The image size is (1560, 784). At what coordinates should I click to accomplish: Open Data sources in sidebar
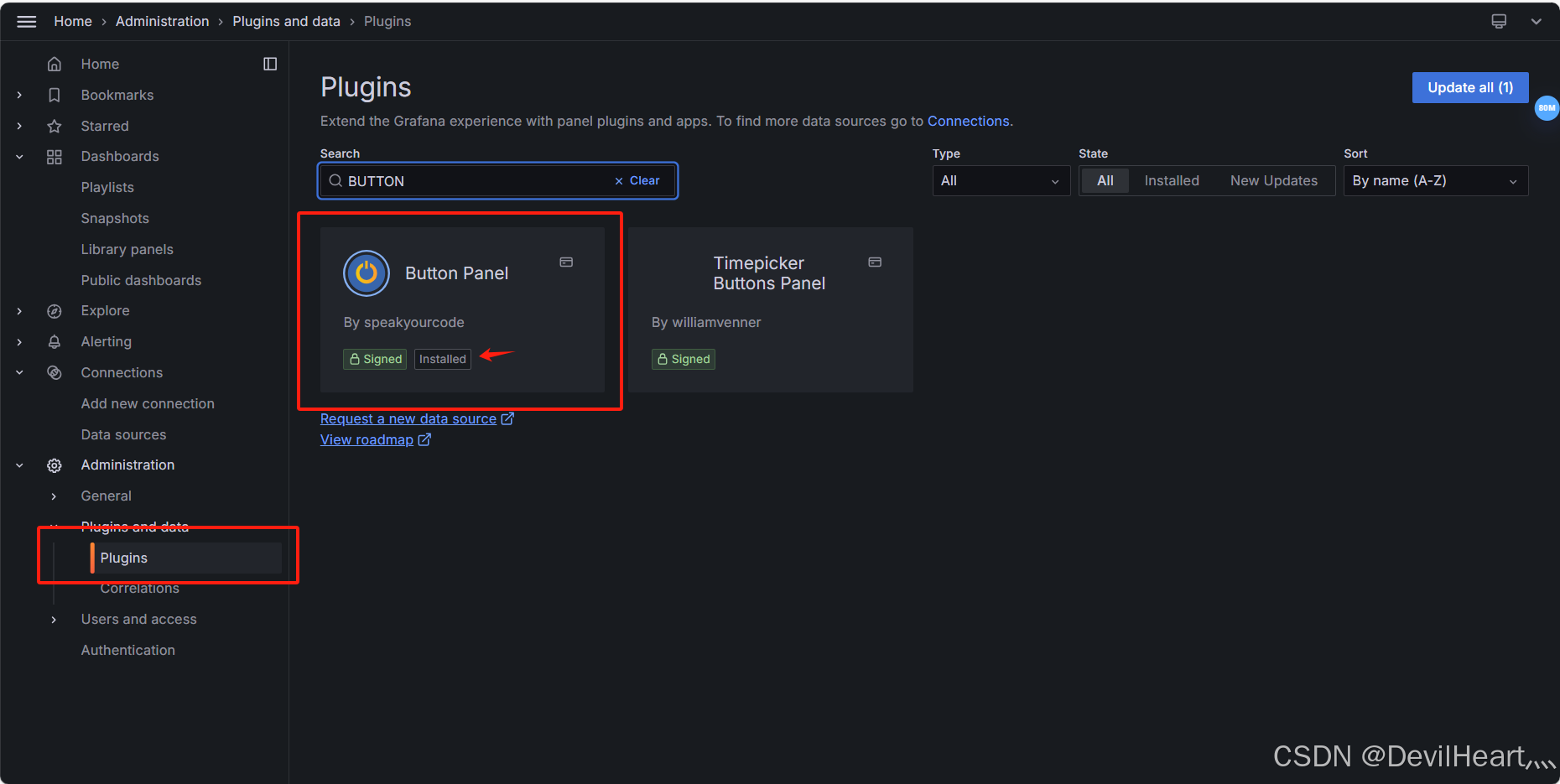123,435
